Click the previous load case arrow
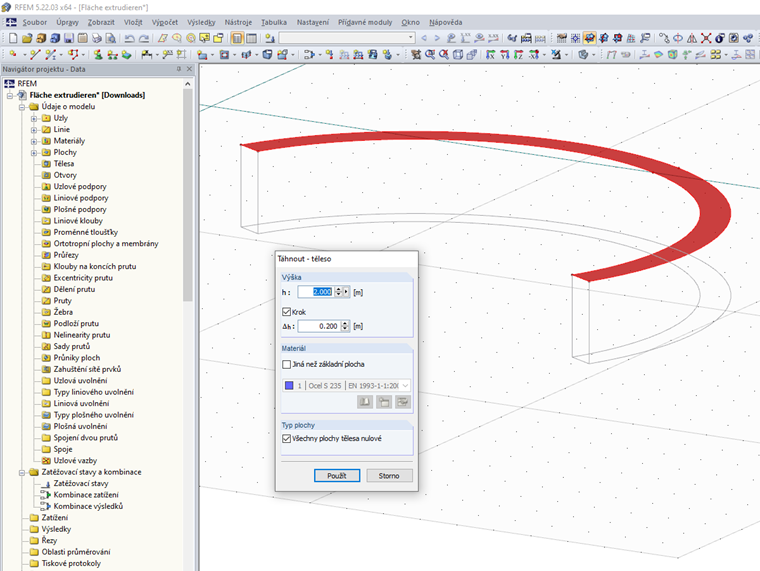The width and height of the screenshot is (760, 571). [425, 38]
